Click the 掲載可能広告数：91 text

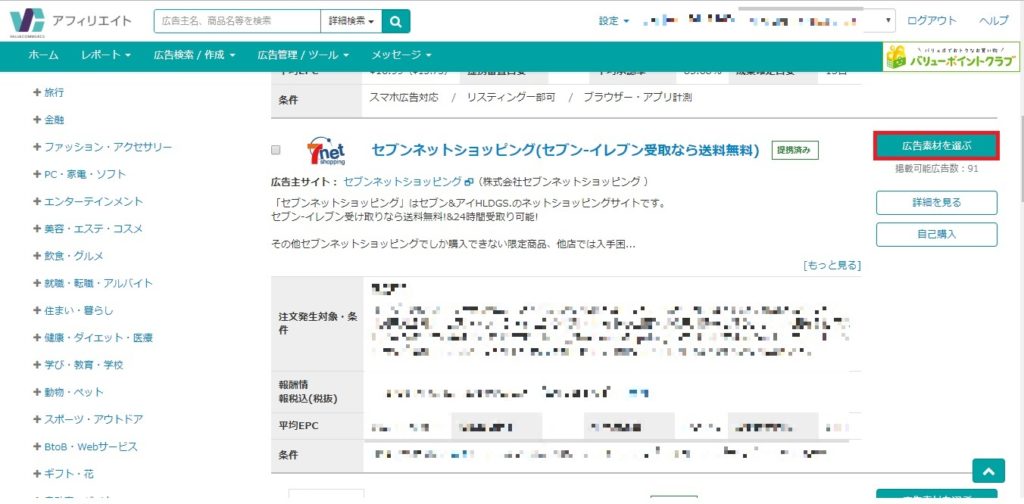(936, 168)
